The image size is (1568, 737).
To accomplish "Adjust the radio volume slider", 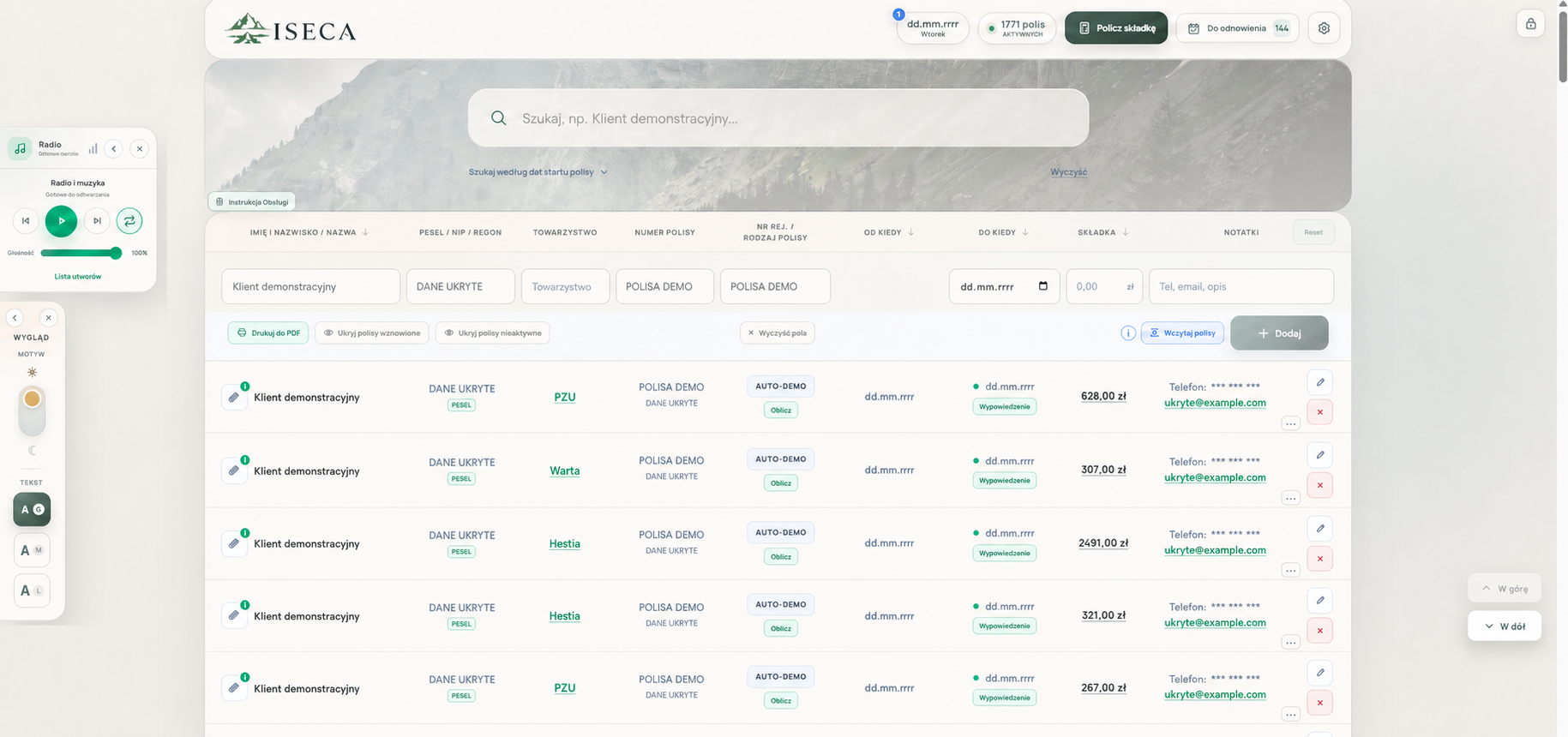I will pos(81,253).
